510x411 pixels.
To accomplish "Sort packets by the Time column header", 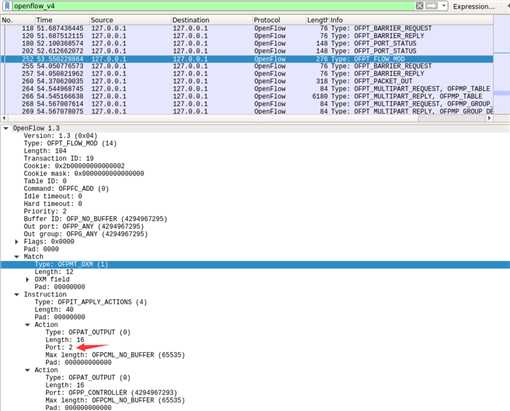I will coord(44,20).
